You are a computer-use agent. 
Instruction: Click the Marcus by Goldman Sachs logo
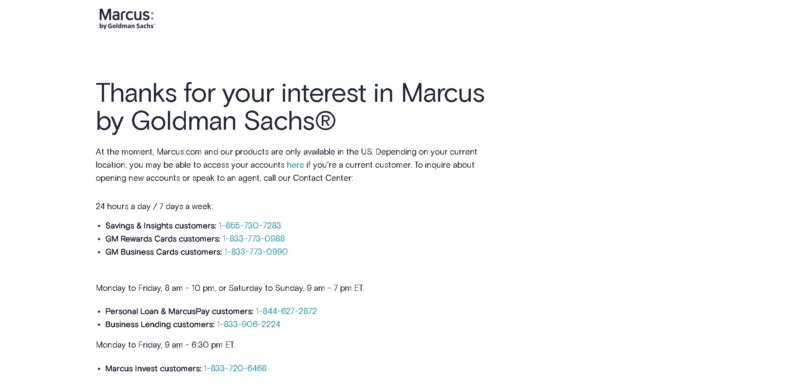(127, 19)
